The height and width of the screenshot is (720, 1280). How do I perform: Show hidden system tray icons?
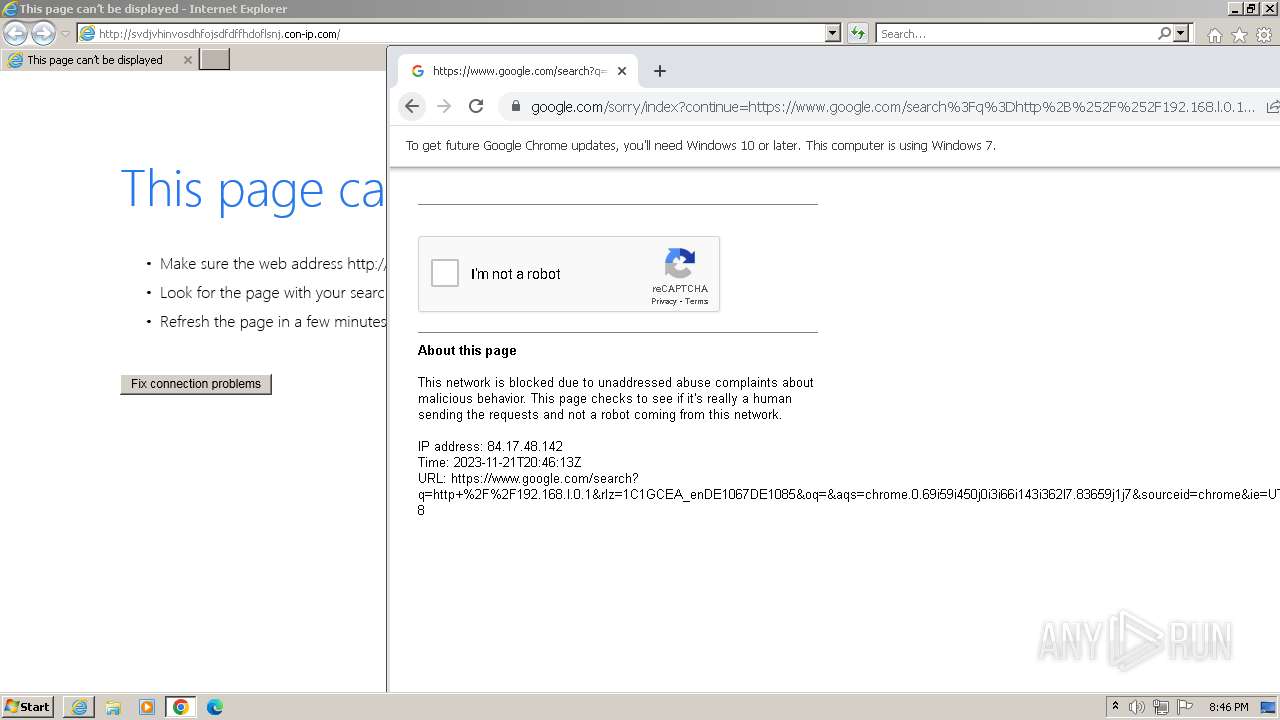pos(1115,707)
